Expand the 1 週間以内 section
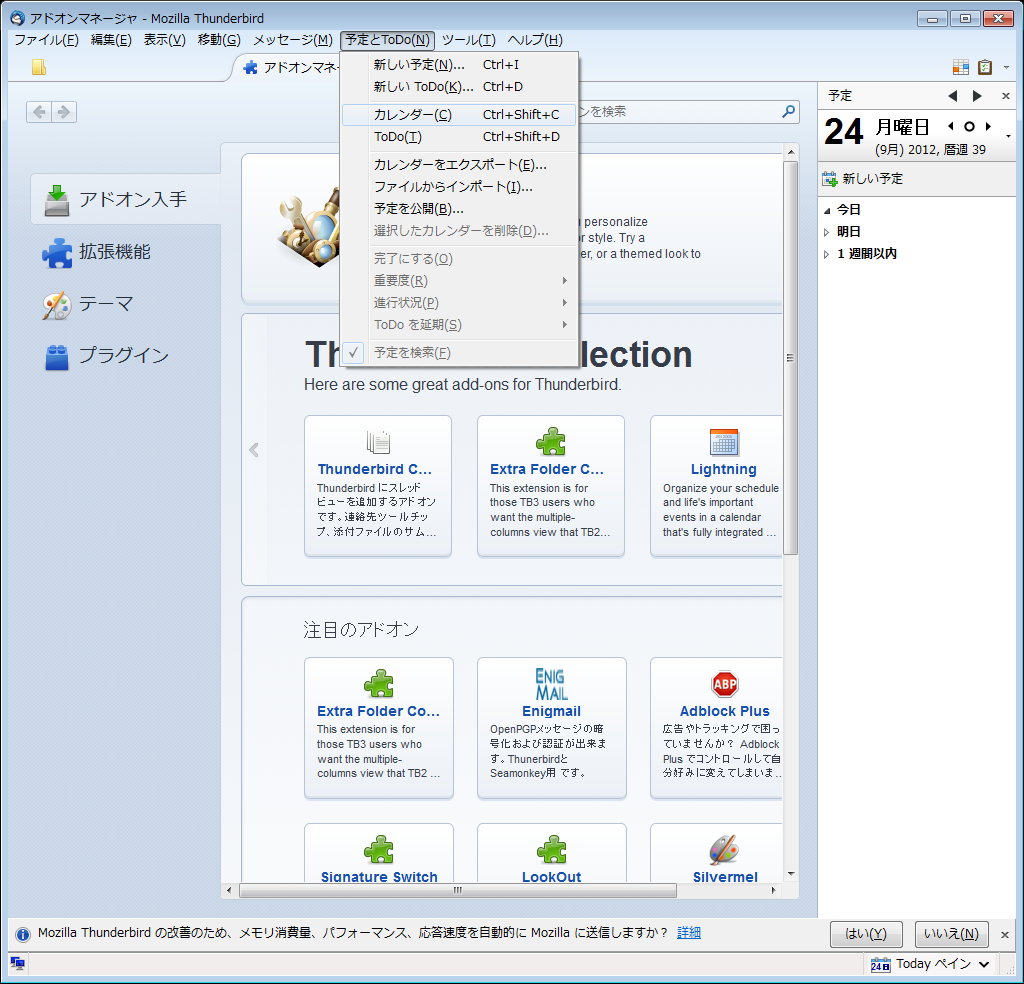1024x984 pixels. tap(827, 254)
